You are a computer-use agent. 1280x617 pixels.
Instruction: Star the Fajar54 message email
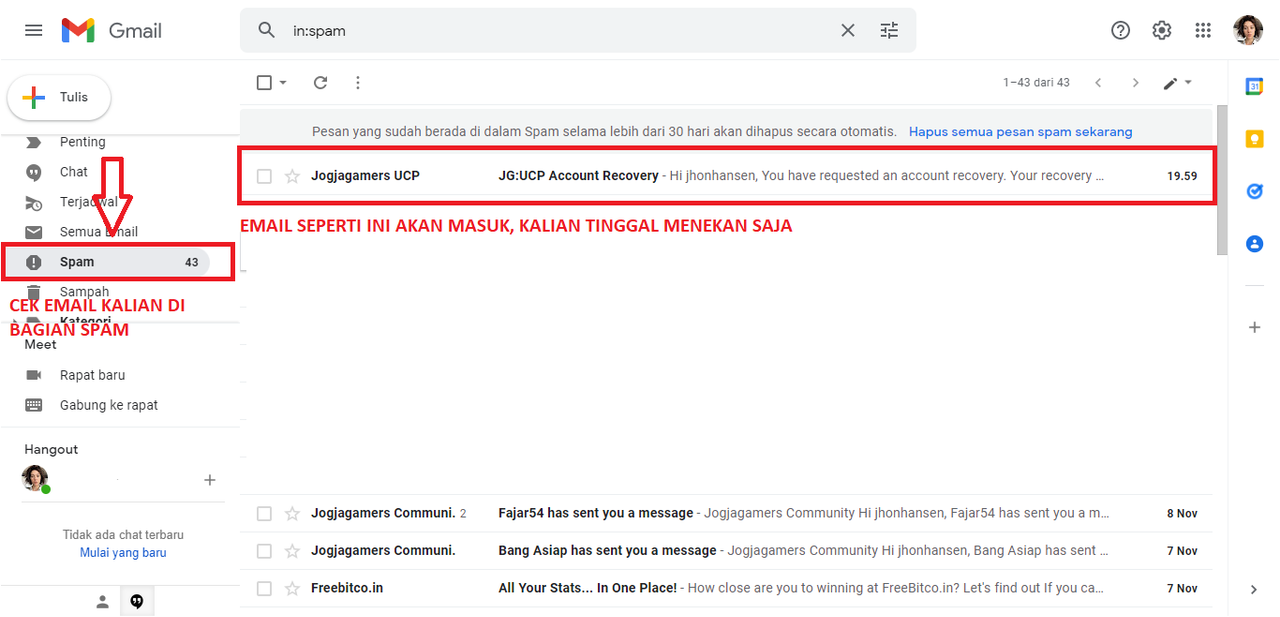[x=292, y=513]
